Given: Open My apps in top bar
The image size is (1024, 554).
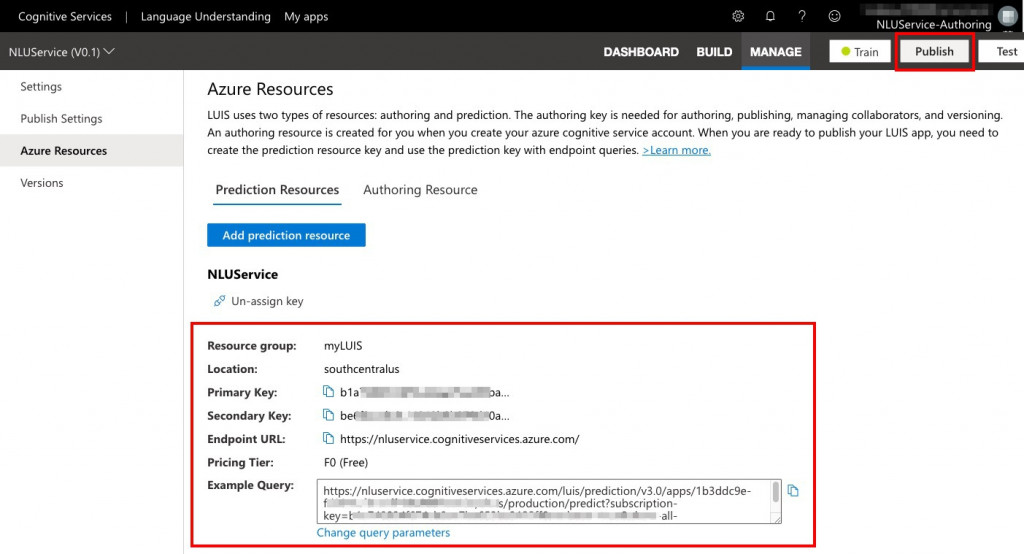Looking at the screenshot, I should [306, 16].
